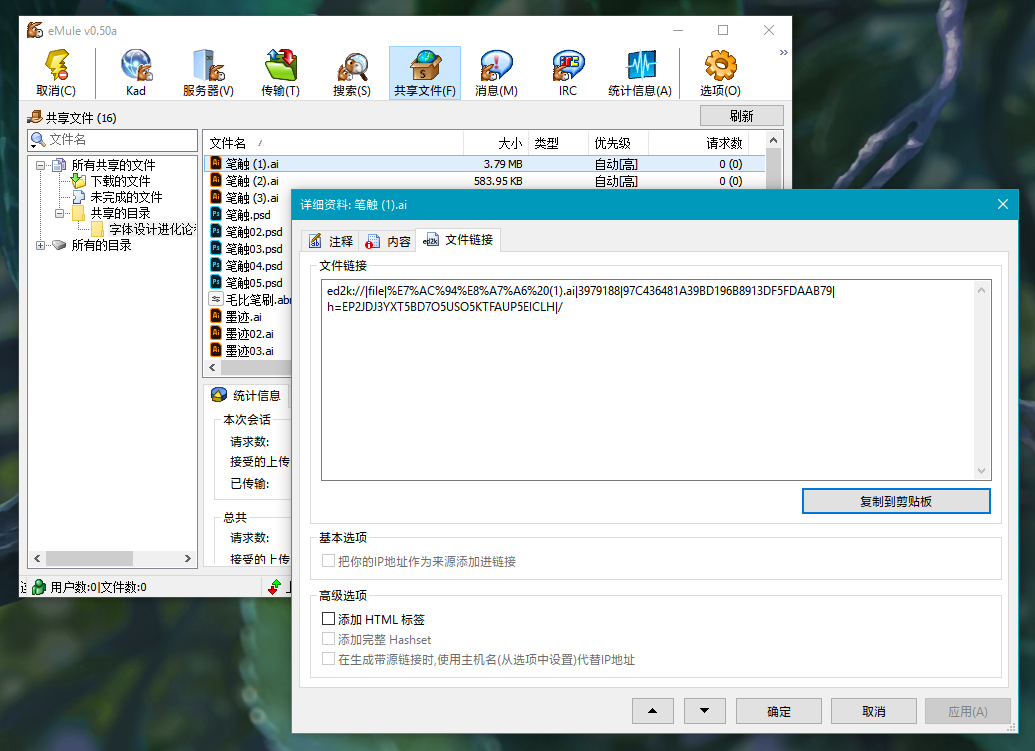Expand the 所有的目录 tree node
1035x751 pixels.
click(x=41, y=245)
